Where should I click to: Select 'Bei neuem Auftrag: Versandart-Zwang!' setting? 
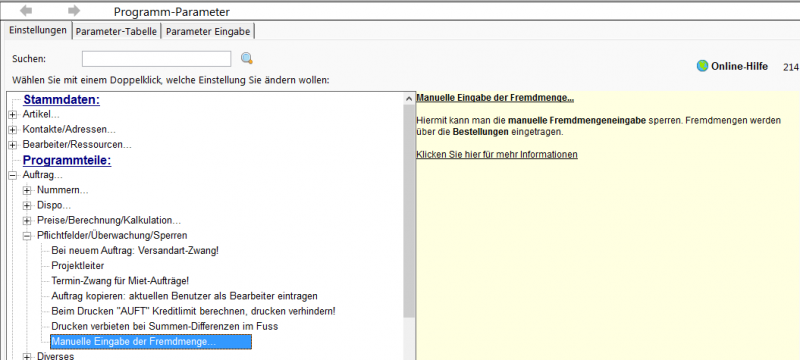tap(135, 251)
